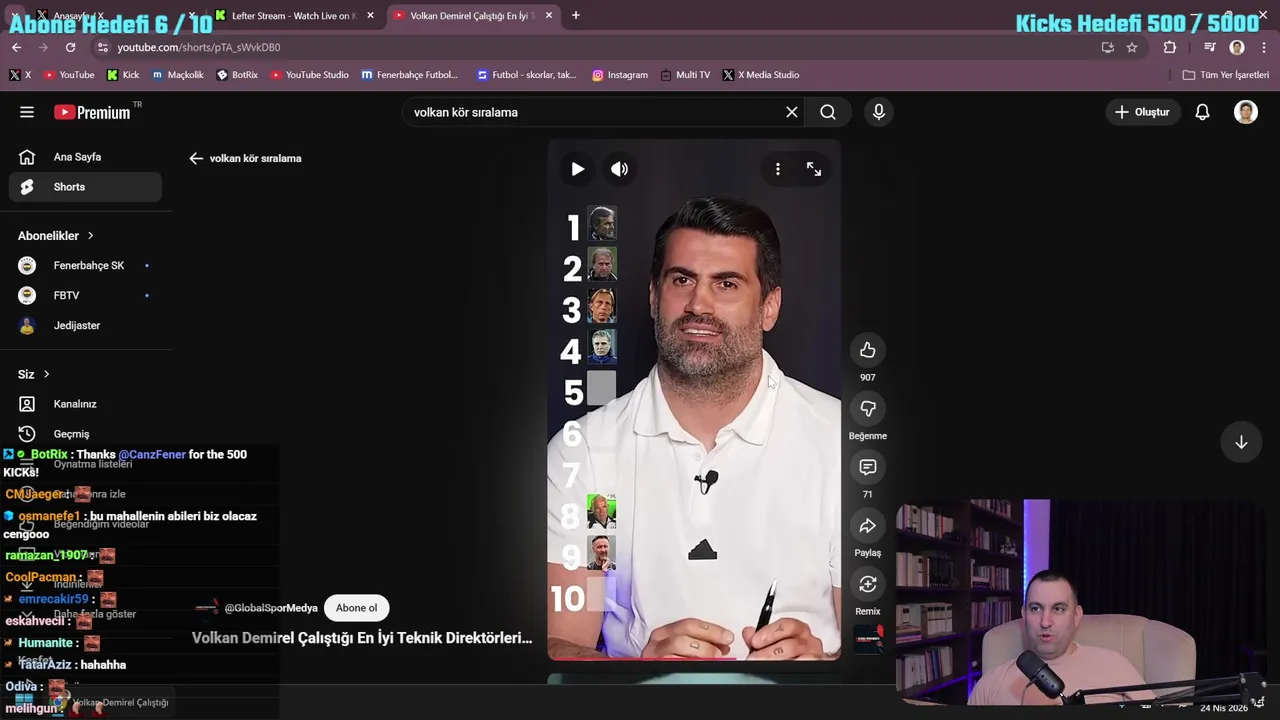This screenshot has height=720, width=1280.
Task: Clear the search box with X
Action: pyautogui.click(x=792, y=112)
